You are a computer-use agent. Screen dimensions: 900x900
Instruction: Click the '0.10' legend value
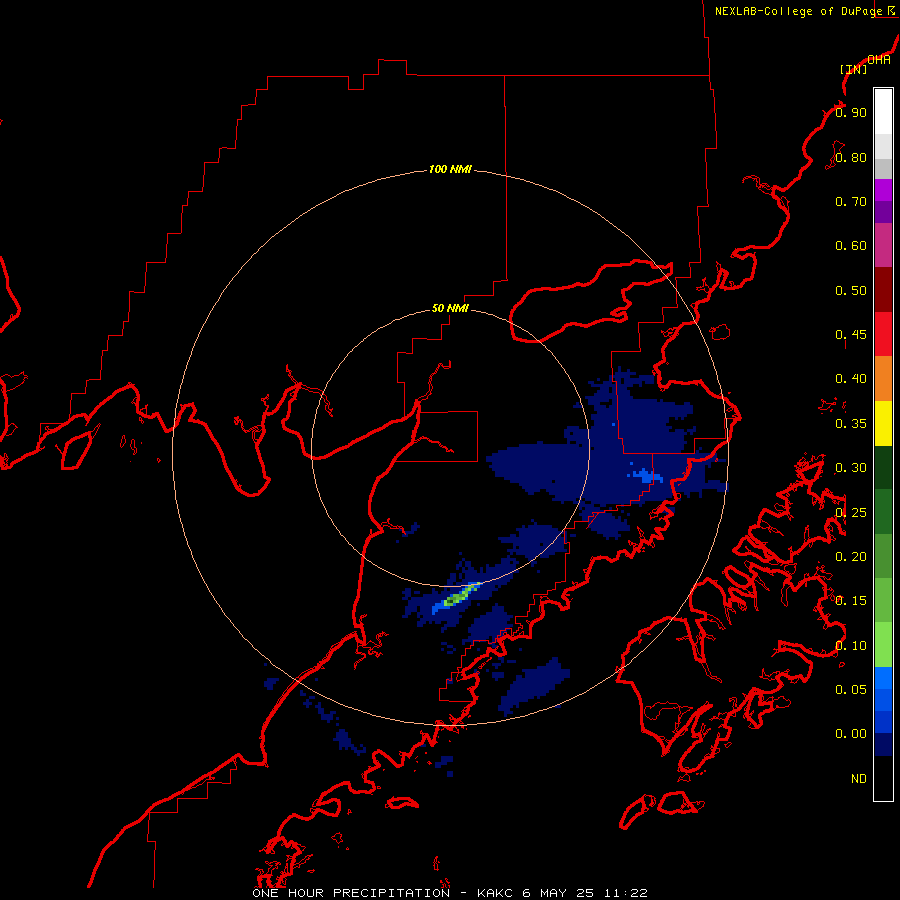(851, 646)
